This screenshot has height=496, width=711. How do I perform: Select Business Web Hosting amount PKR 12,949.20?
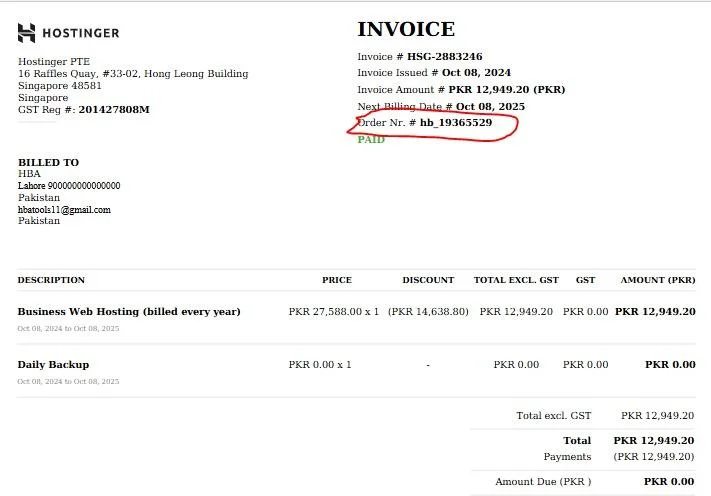655,312
